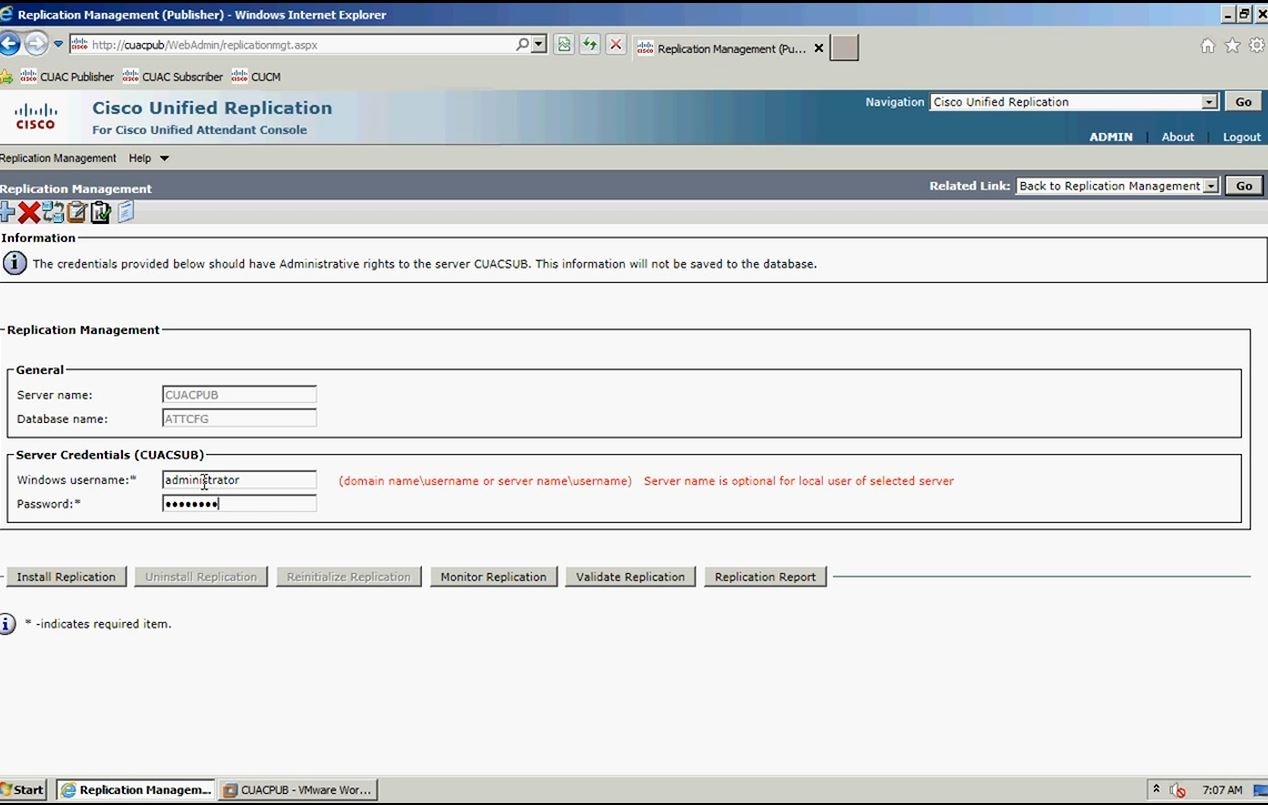The width and height of the screenshot is (1268, 805).
Task: Click the Monitor Replication button
Action: (x=493, y=577)
